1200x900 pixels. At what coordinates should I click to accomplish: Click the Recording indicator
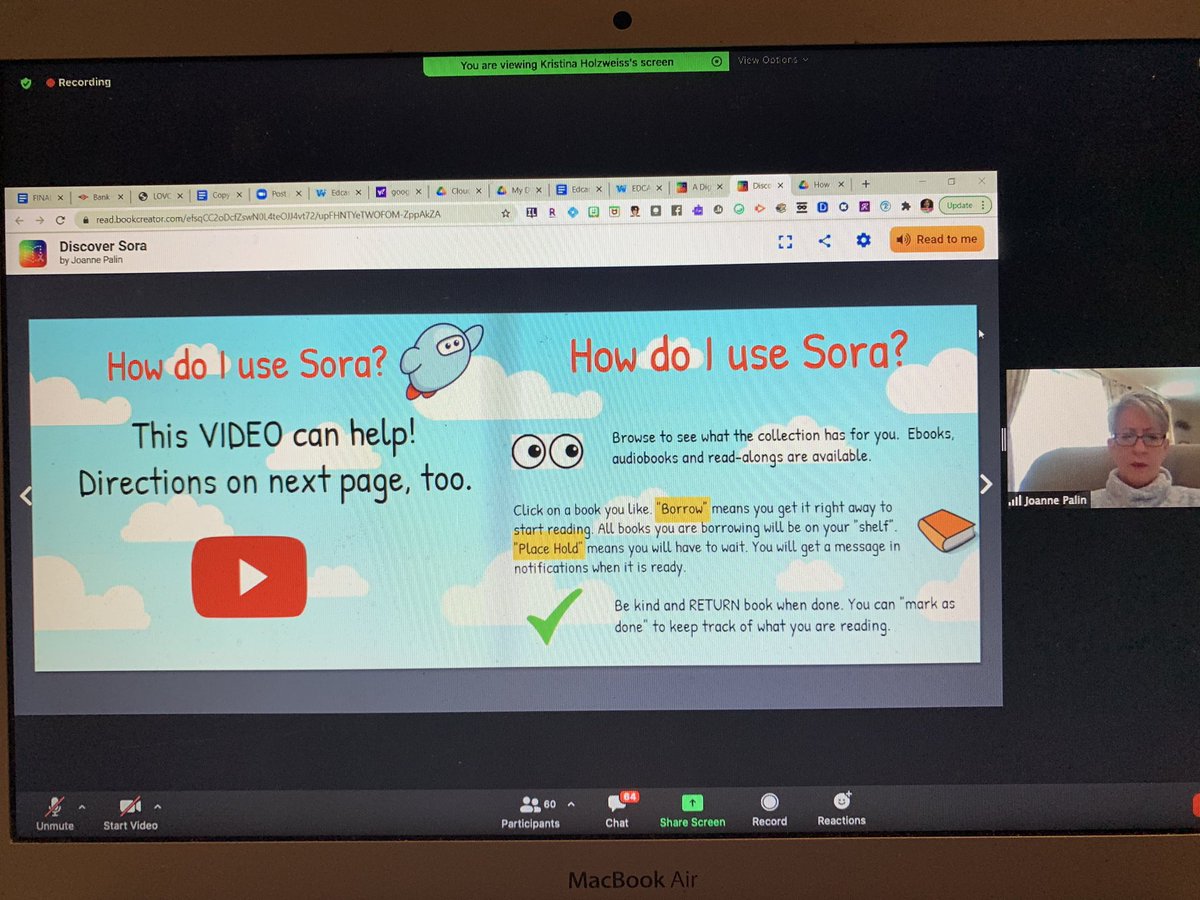79,82
